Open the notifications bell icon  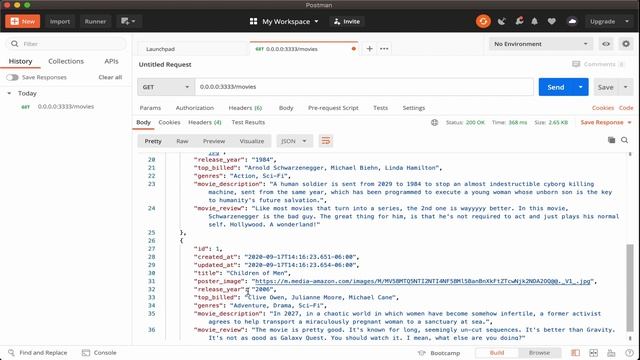coord(534,21)
